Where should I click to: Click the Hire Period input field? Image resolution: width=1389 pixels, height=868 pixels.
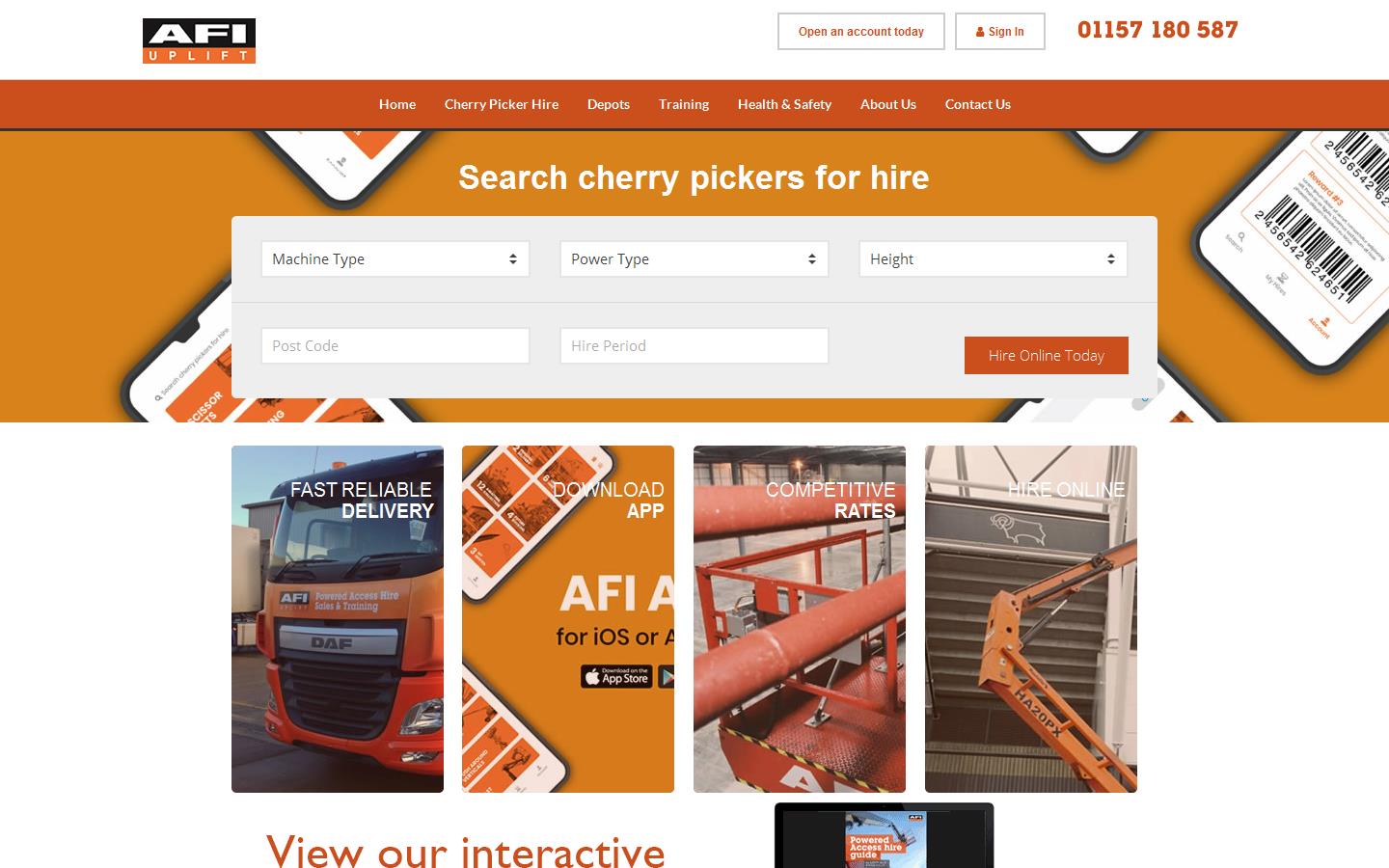tap(694, 345)
